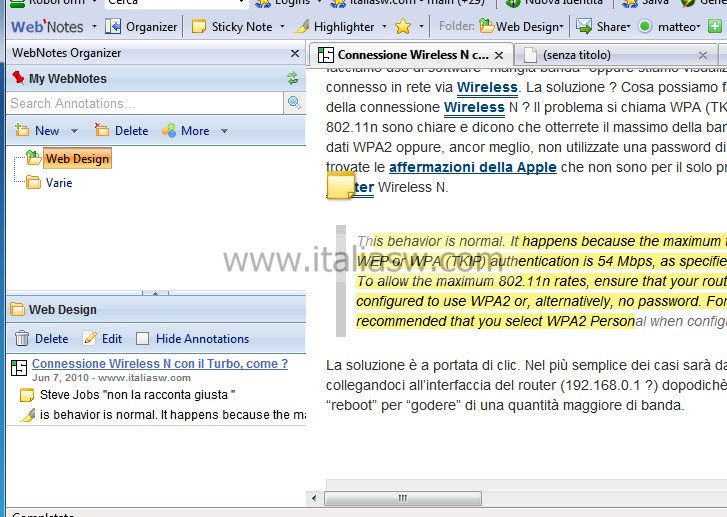Open the yellow sticky note on page
This screenshot has height=517, width=727.
(x=341, y=186)
